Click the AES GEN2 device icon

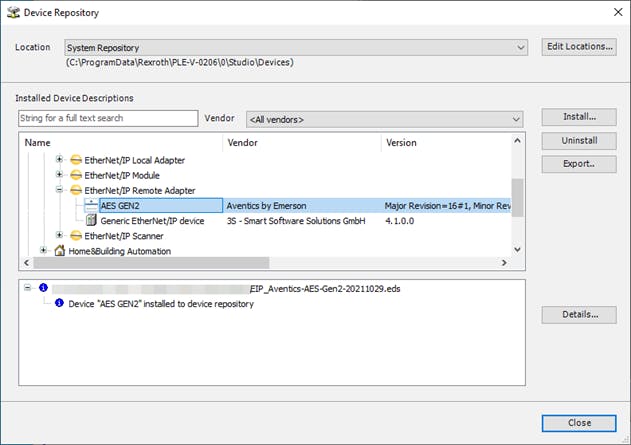(92, 205)
